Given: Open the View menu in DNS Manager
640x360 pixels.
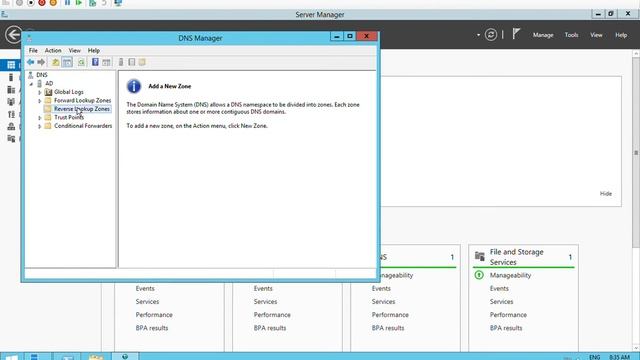Looking at the screenshot, I should coord(74,51).
